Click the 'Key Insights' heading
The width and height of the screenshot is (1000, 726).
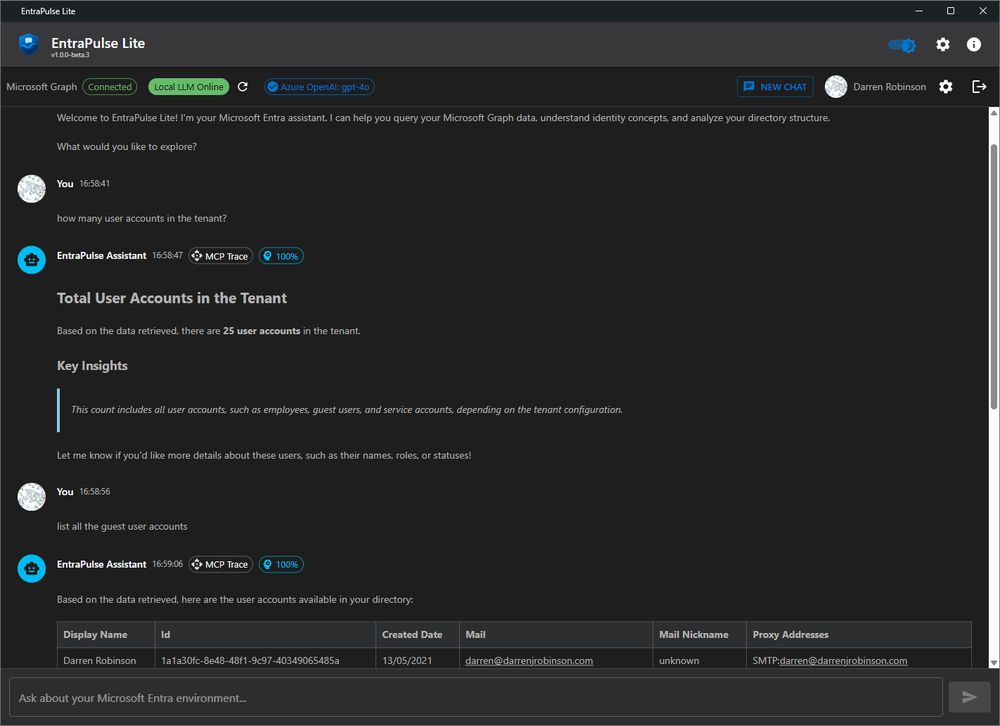[x=92, y=366]
